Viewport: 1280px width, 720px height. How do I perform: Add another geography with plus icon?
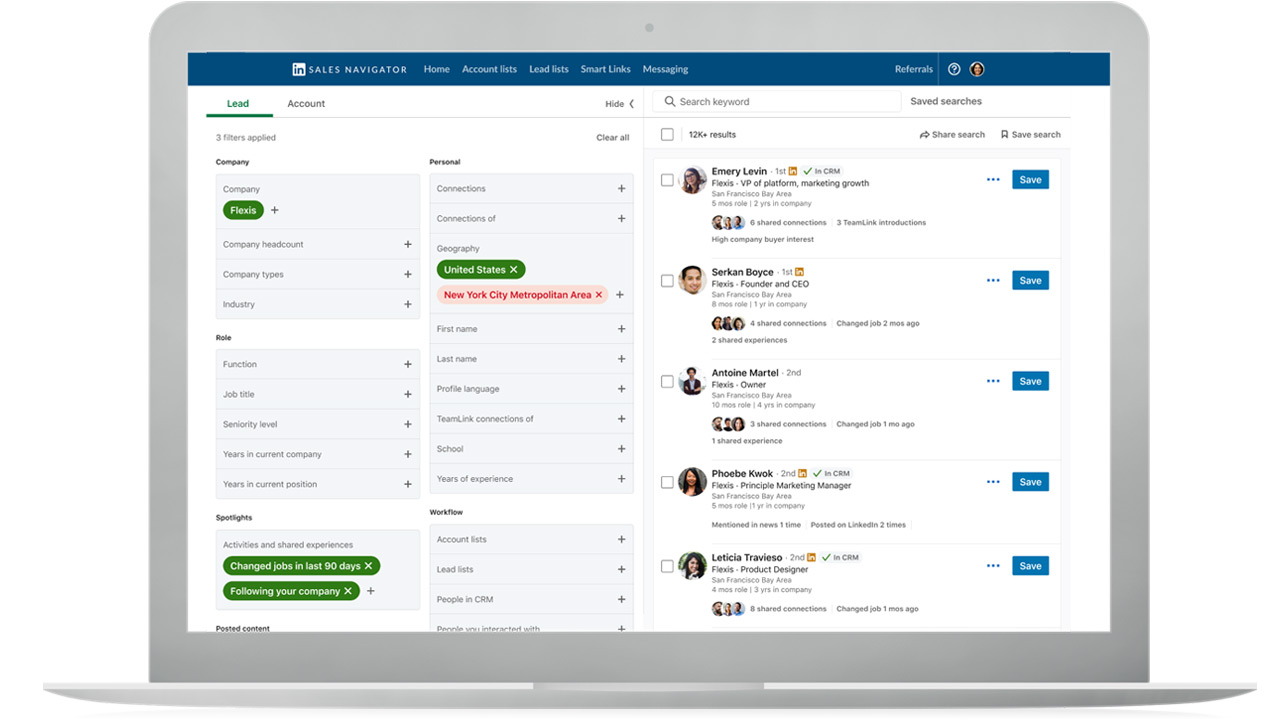tap(620, 295)
